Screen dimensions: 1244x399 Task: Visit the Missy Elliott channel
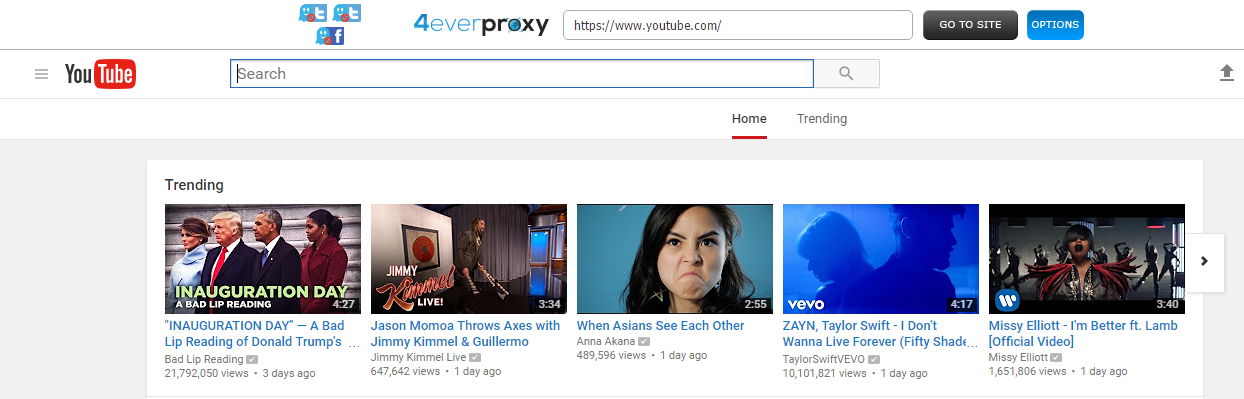1018,357
